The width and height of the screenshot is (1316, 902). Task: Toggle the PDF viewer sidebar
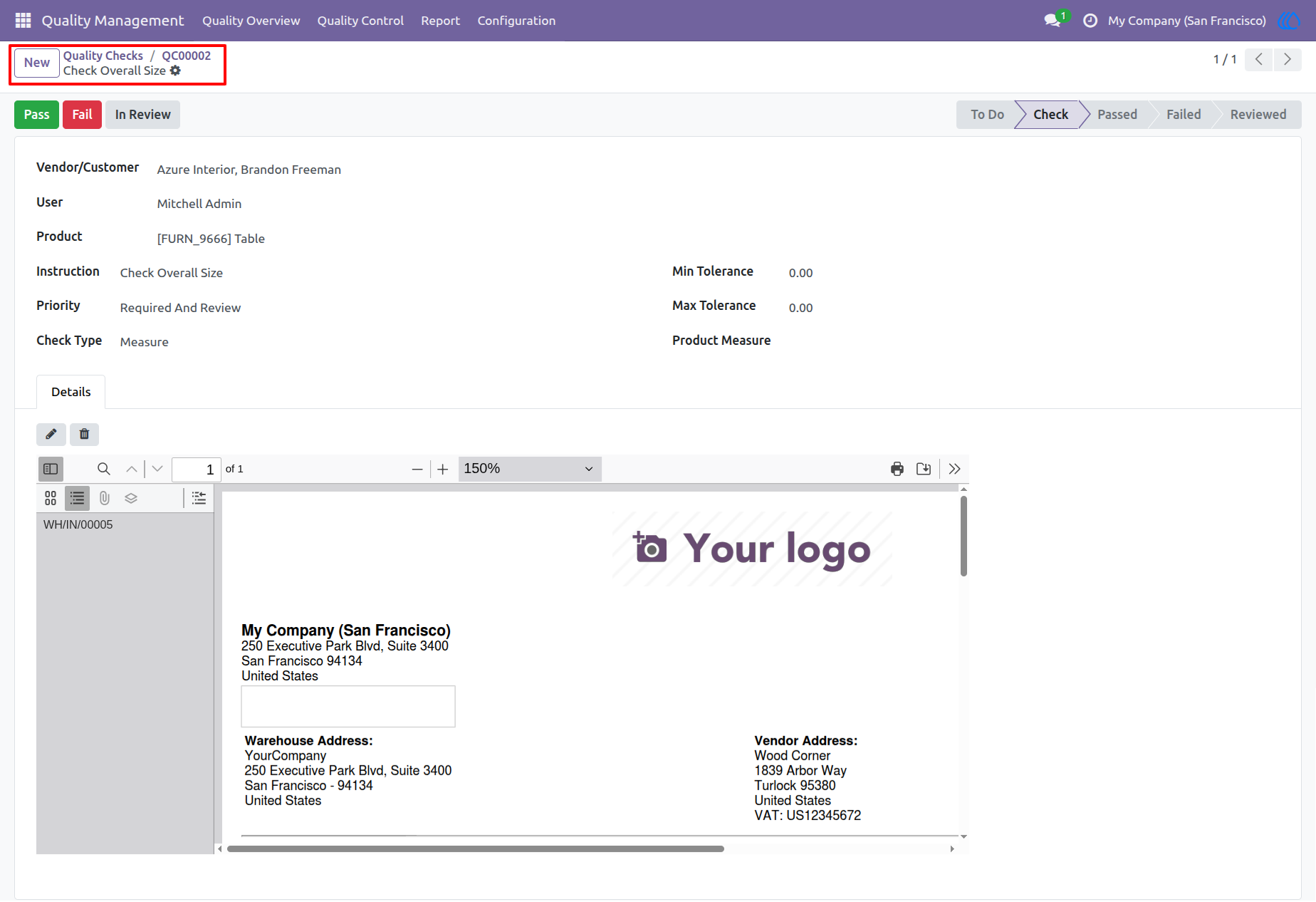pyautogui.click(x=51, y=469)
